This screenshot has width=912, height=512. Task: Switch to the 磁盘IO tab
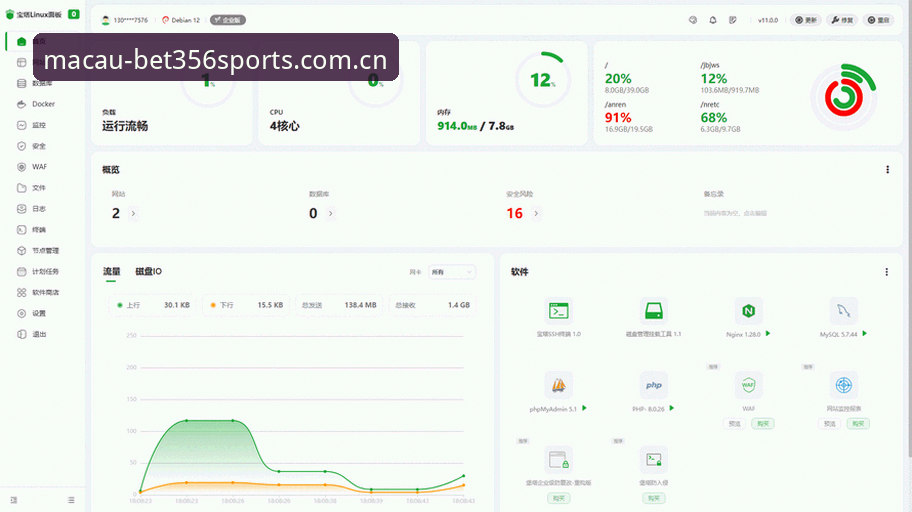coord(148,271)
